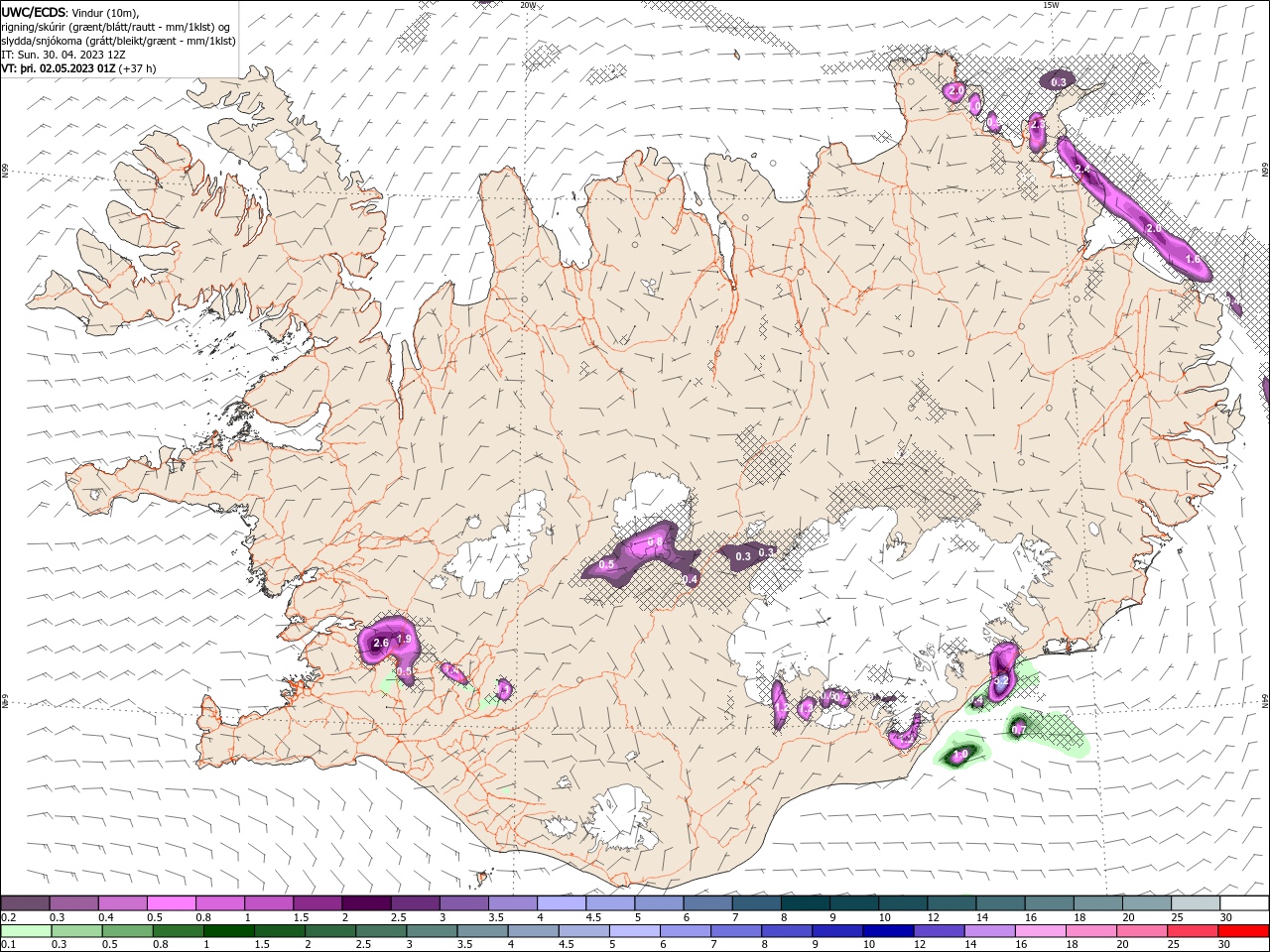Click the 0.4 value in the central highlands blob
Image resolution: width=1270 pixels, height=952 pixels.
(x=691, y=579)
